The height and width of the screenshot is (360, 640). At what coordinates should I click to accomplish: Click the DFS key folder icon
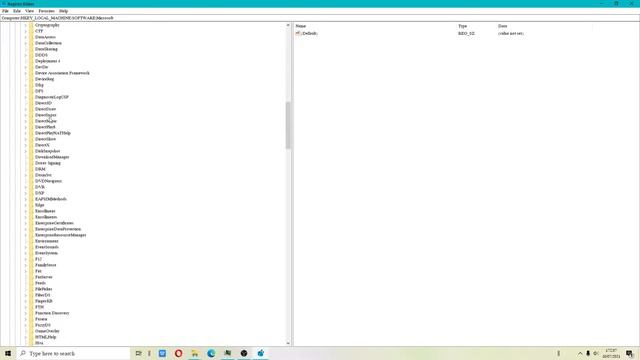click(31, 91)
